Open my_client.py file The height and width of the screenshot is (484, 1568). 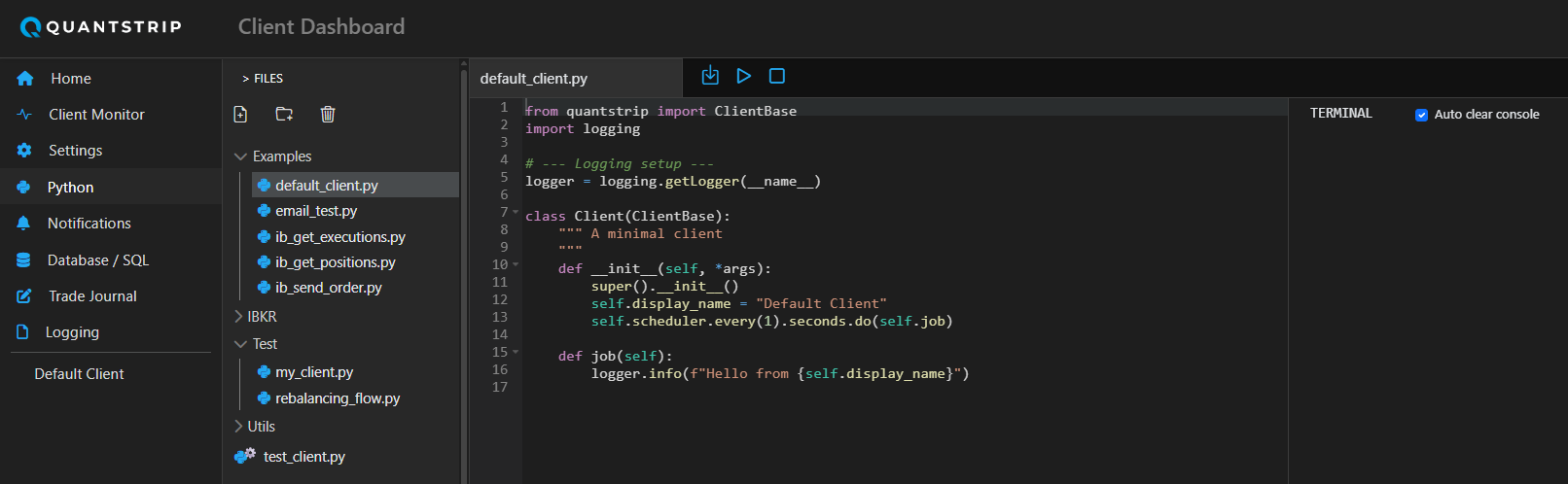click(314, 372)
